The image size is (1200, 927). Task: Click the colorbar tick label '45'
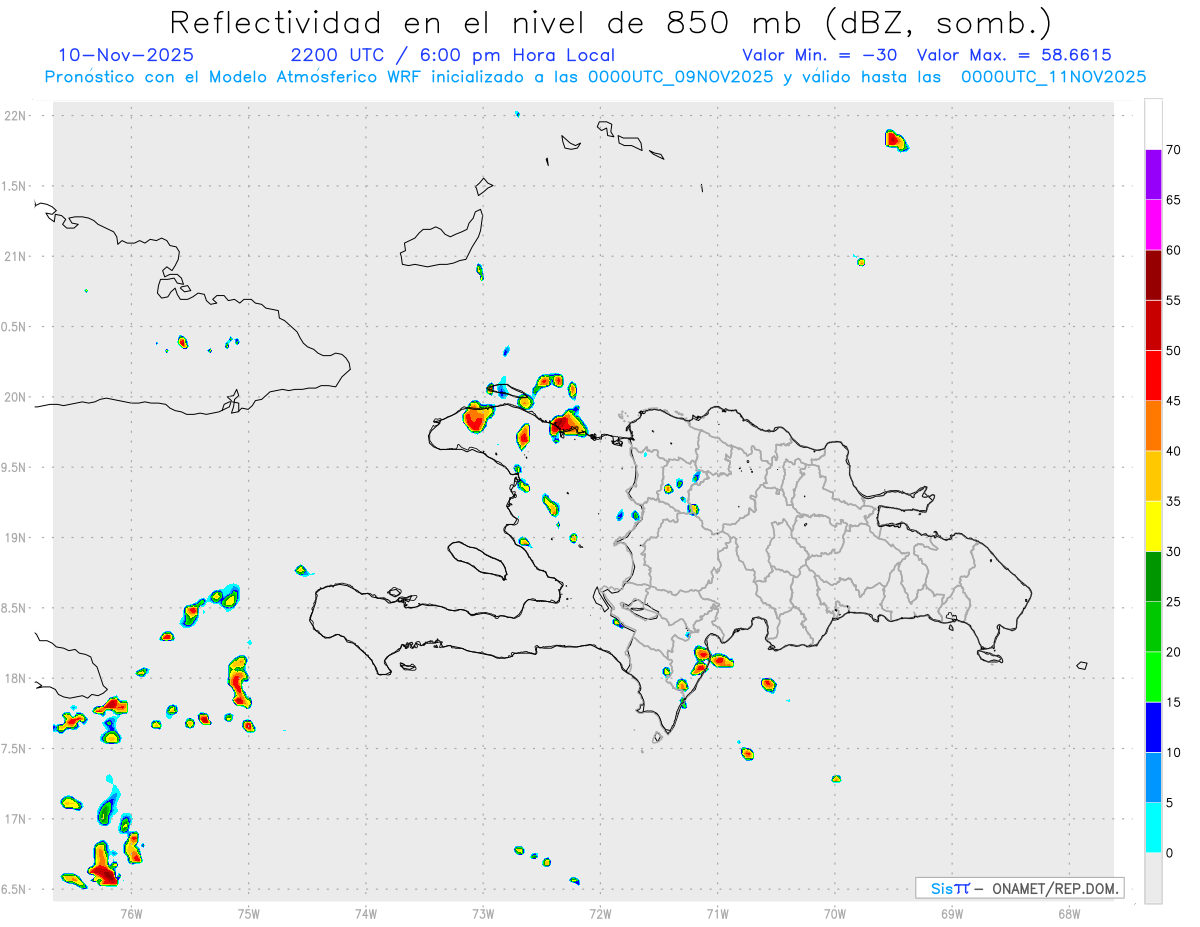coord(1174,401)
